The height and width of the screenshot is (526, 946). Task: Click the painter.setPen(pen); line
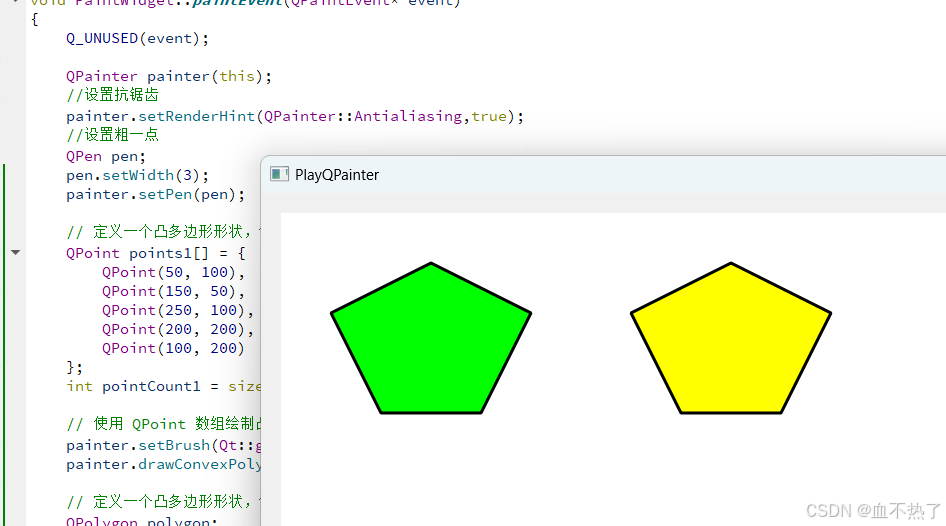tap(156, 195)
